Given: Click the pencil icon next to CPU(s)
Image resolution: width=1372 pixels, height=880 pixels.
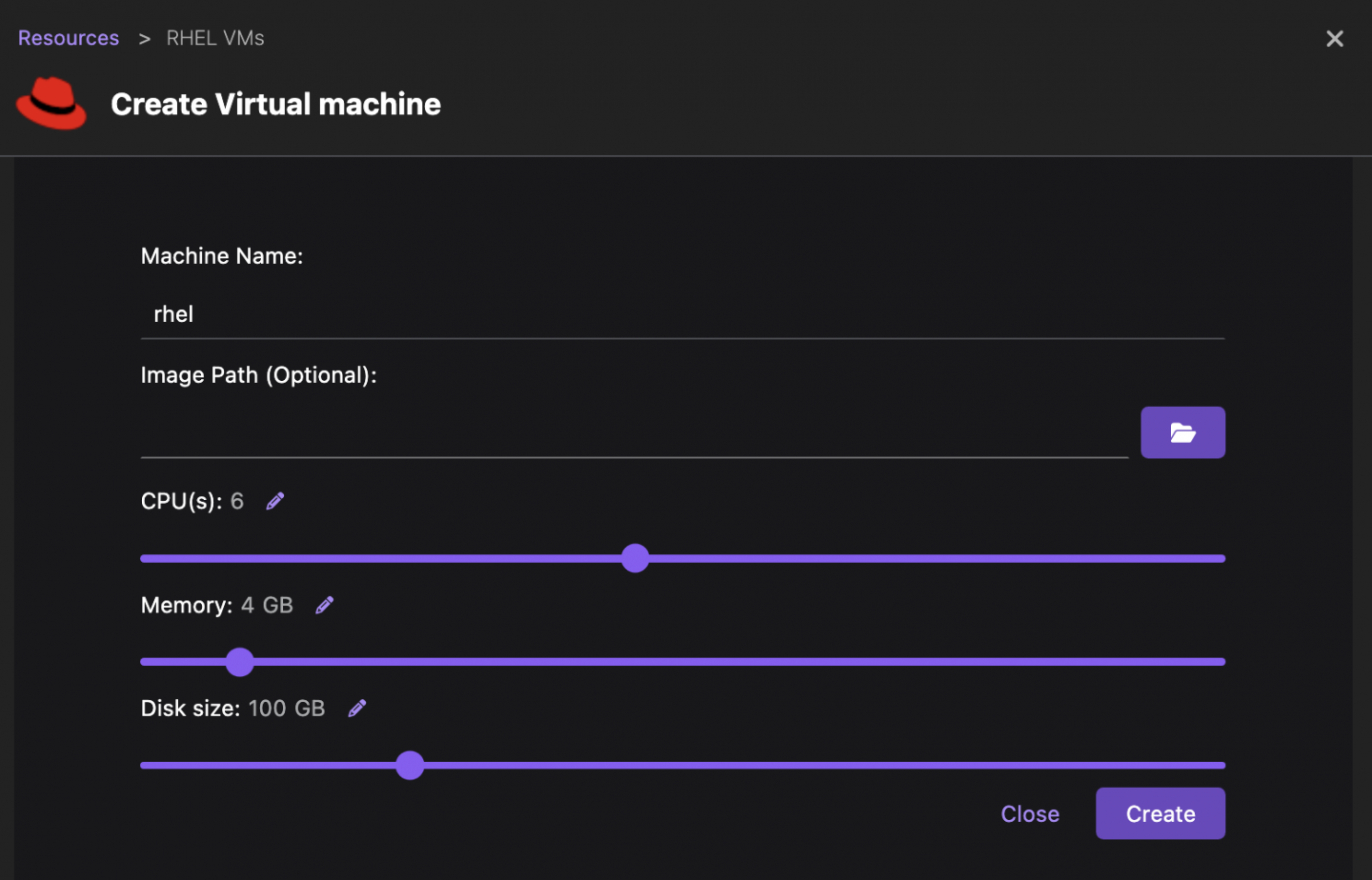Looking at the screenshot, I should [x=275, y=501].
